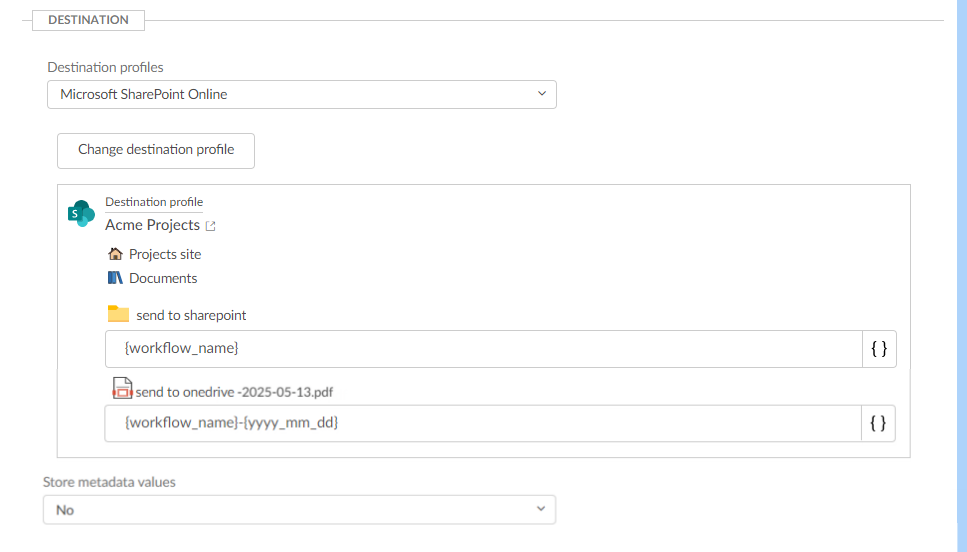Select the Projects site label
The height and width of the screenshot is (552, 967).
click(x=165, y=254)
